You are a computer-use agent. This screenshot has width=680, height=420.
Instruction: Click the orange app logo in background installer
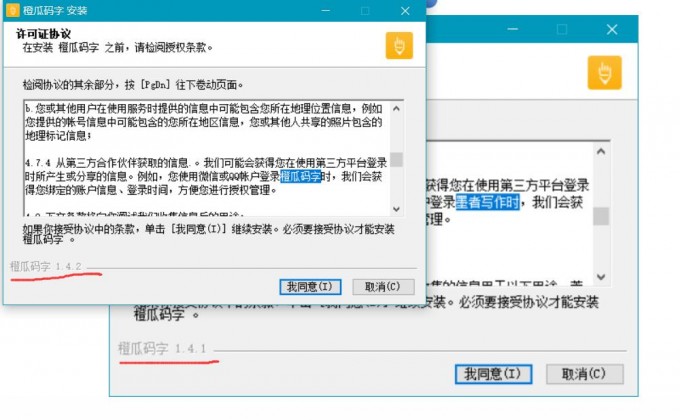(604, 72)
